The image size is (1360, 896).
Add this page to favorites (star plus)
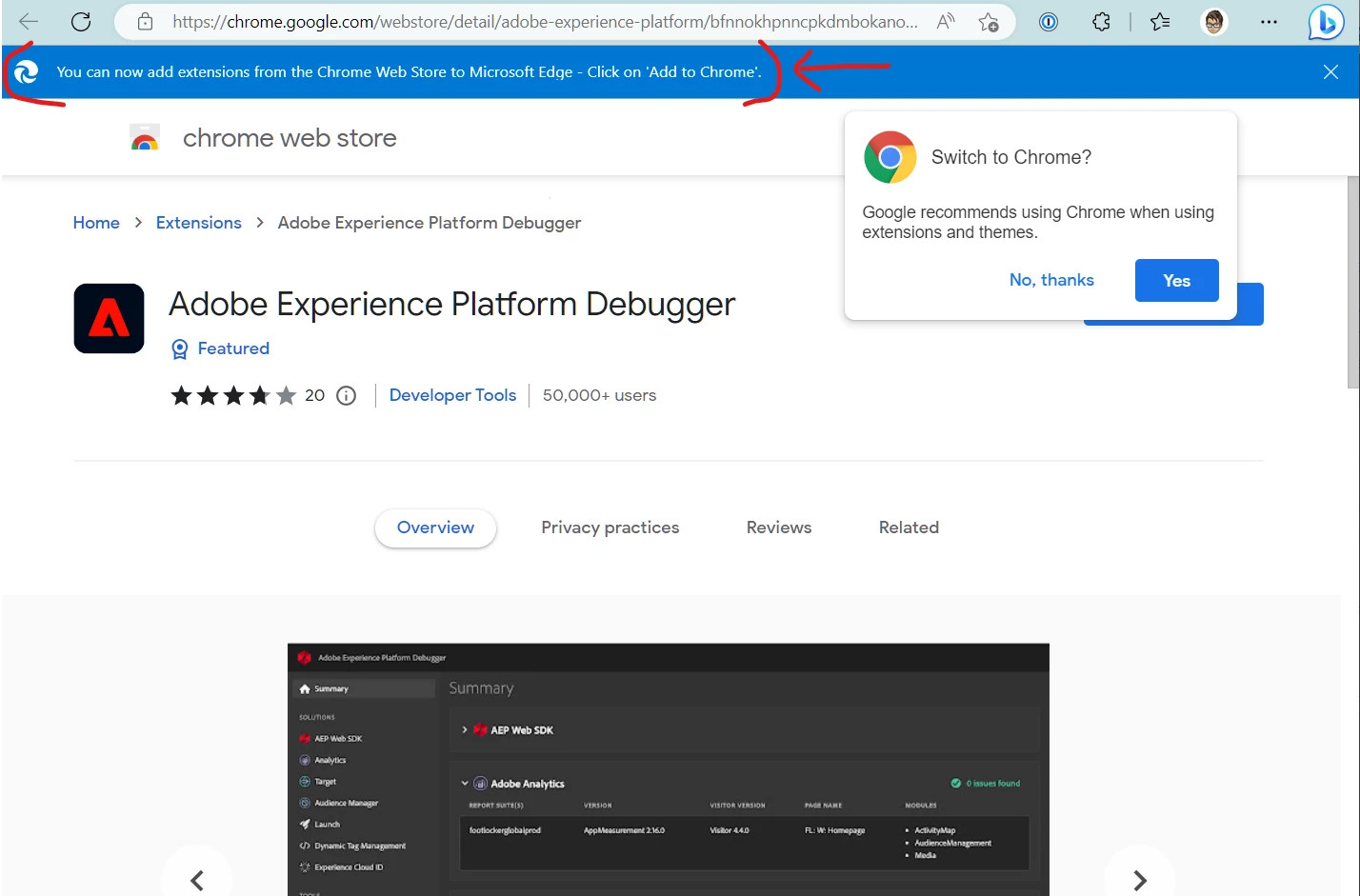[989, 21]
